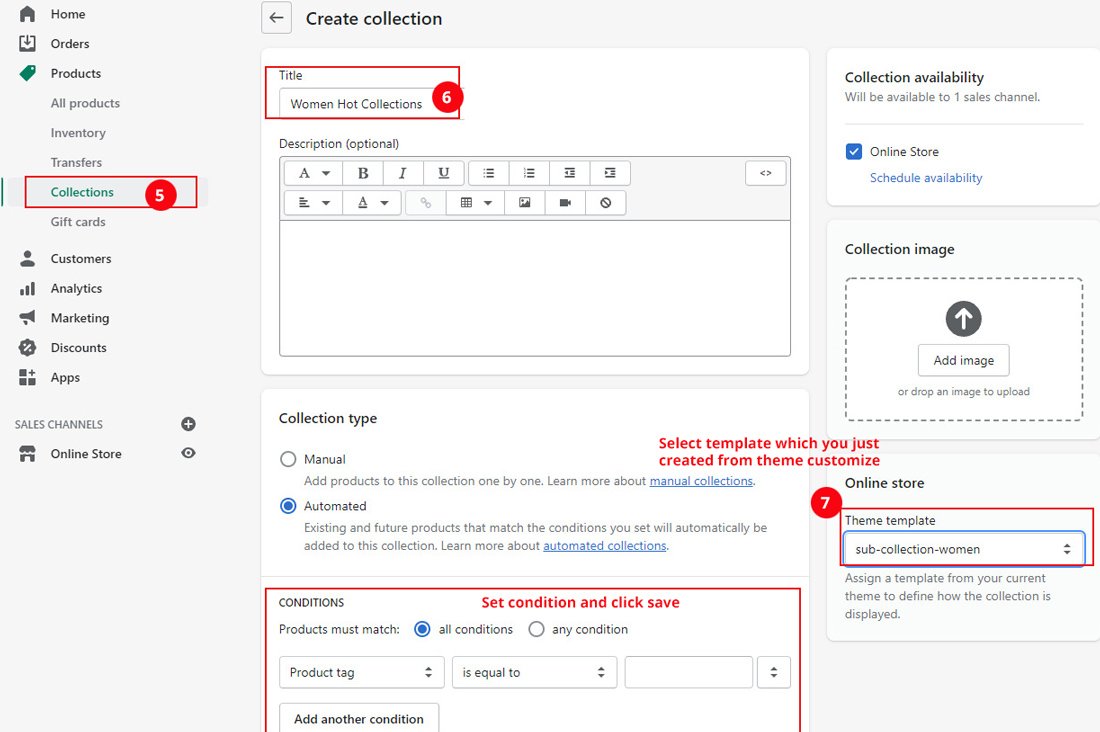
Task: Open the Theme template dropdown
Action: point(963,549)
